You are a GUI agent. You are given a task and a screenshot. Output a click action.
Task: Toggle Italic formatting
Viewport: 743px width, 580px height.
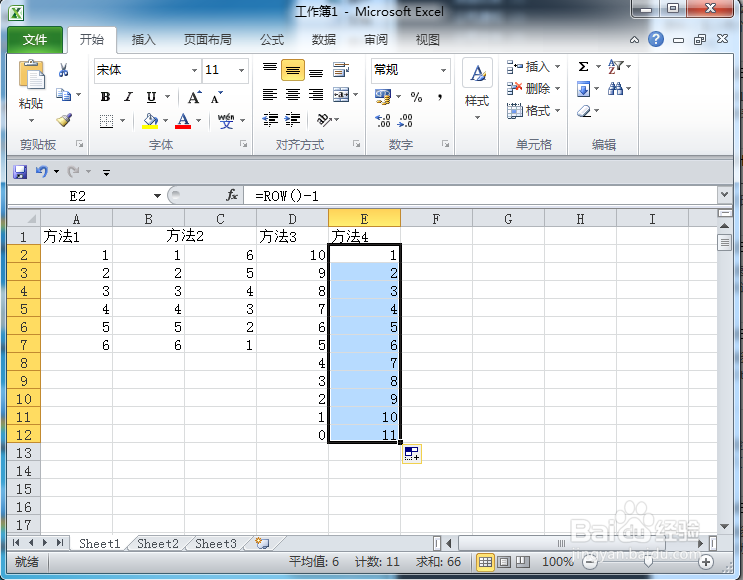tap(128, 97)
